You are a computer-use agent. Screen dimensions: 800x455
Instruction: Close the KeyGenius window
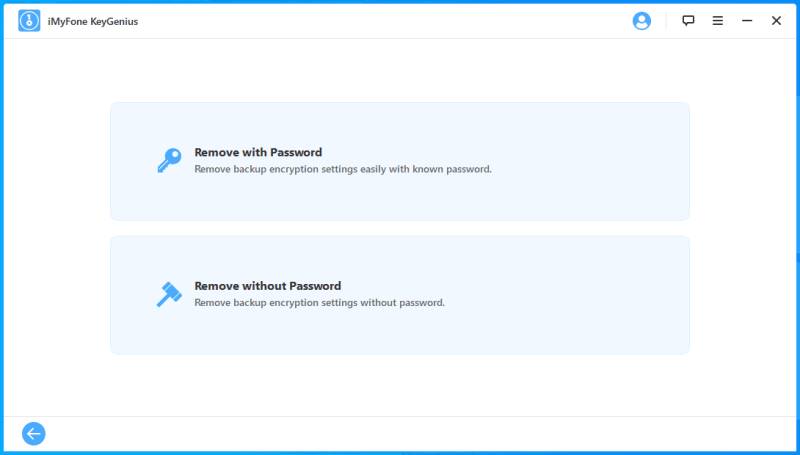coord(776,21)
